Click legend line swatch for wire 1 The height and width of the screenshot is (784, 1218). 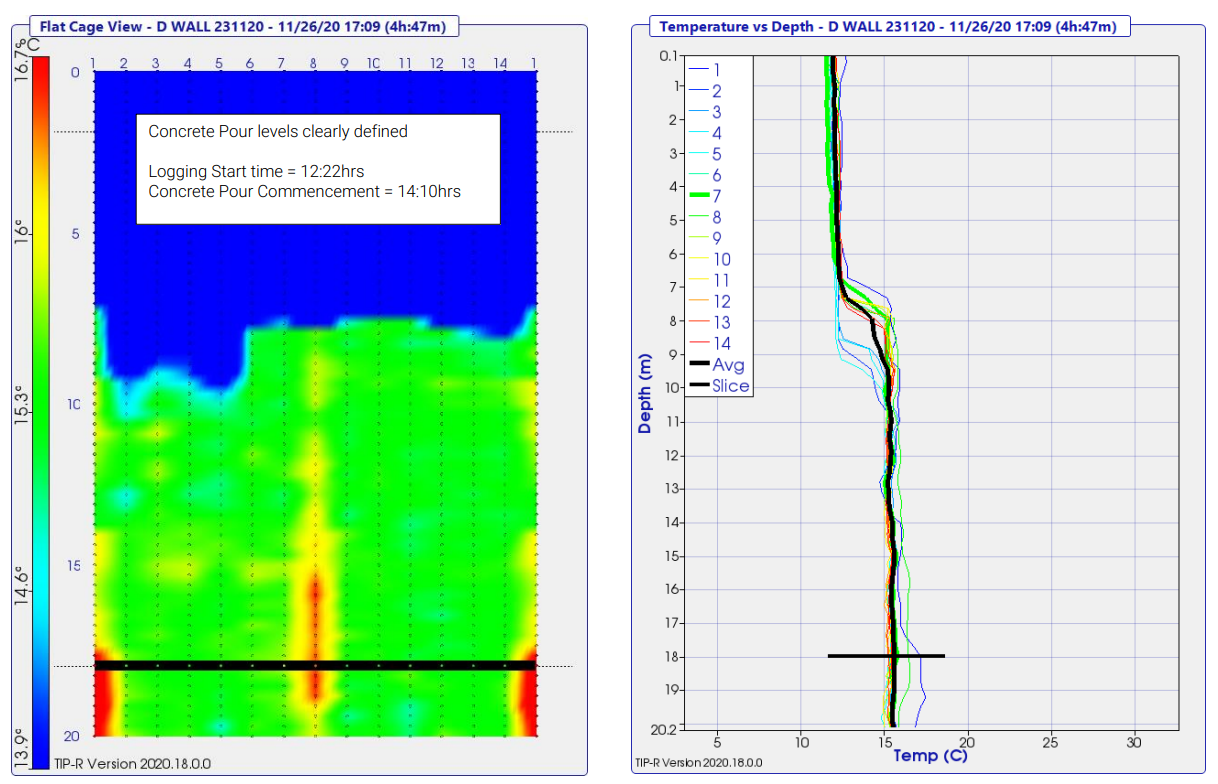coord(698,70)
